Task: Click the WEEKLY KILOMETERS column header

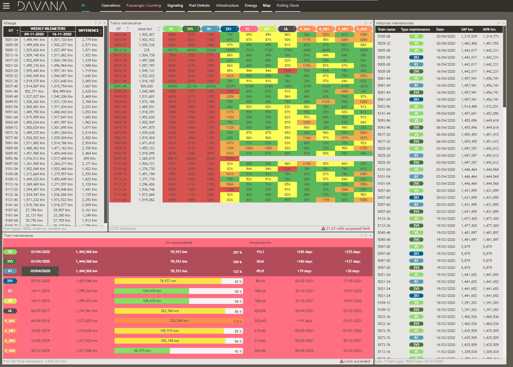Action: (x=48, y=29)
